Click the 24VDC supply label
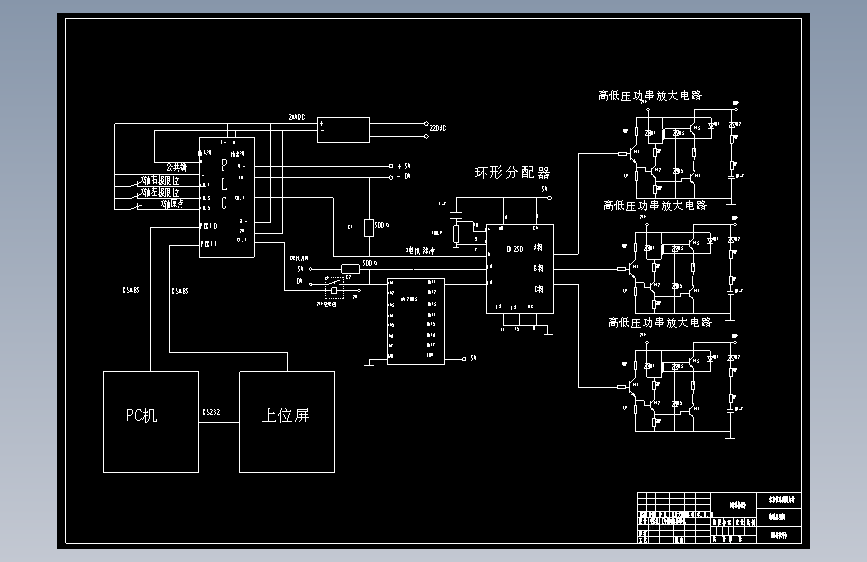The width and height of the screenshot is (867, 562). coord(297,117)
